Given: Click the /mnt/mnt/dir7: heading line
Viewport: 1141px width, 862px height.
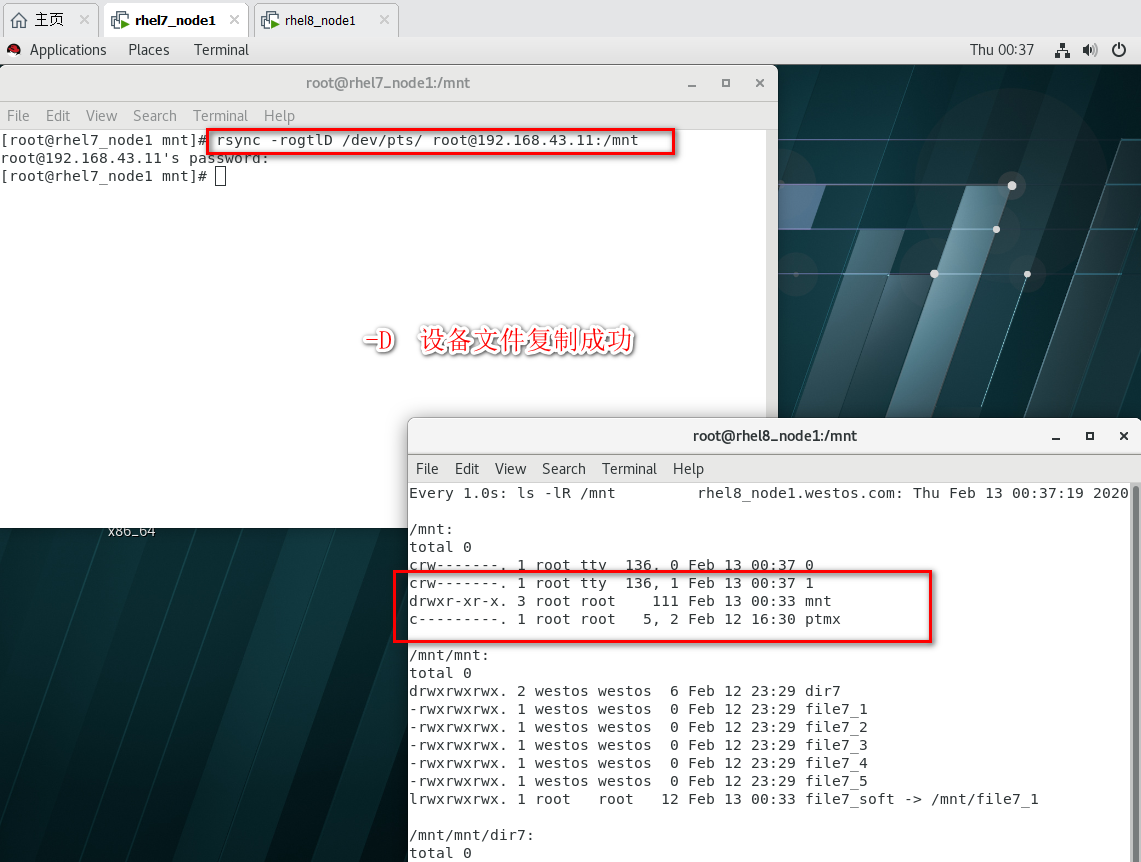Looking at the screenshot, I should click(472, 835).
